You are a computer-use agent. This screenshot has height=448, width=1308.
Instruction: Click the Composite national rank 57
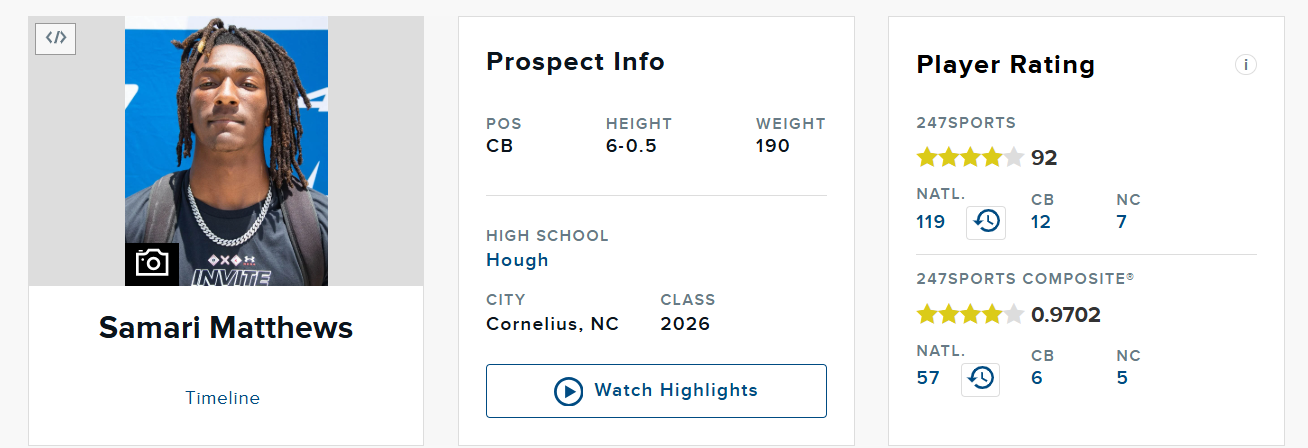(x=928, y=378)
